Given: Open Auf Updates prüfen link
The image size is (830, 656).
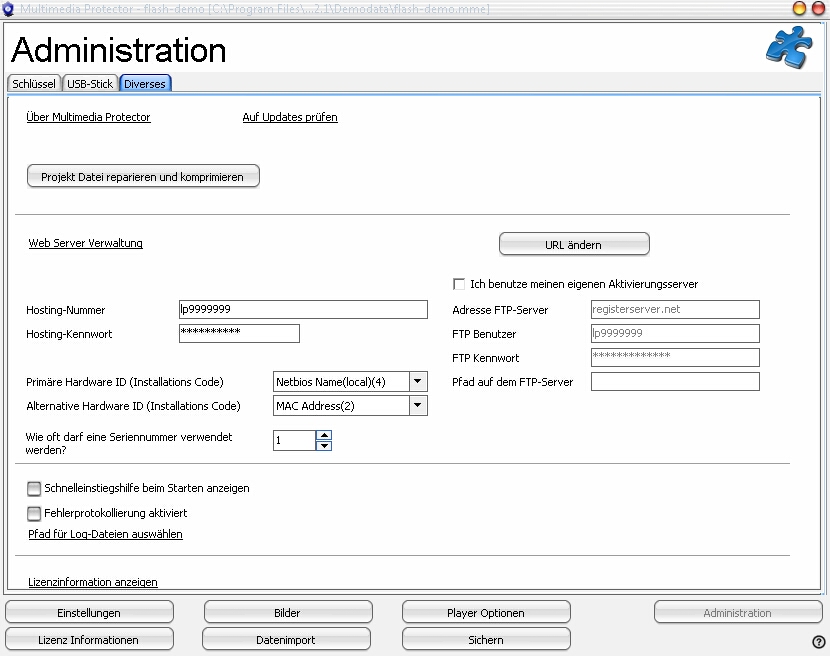Looking at the screenshot, I should (x=290, y=117).
